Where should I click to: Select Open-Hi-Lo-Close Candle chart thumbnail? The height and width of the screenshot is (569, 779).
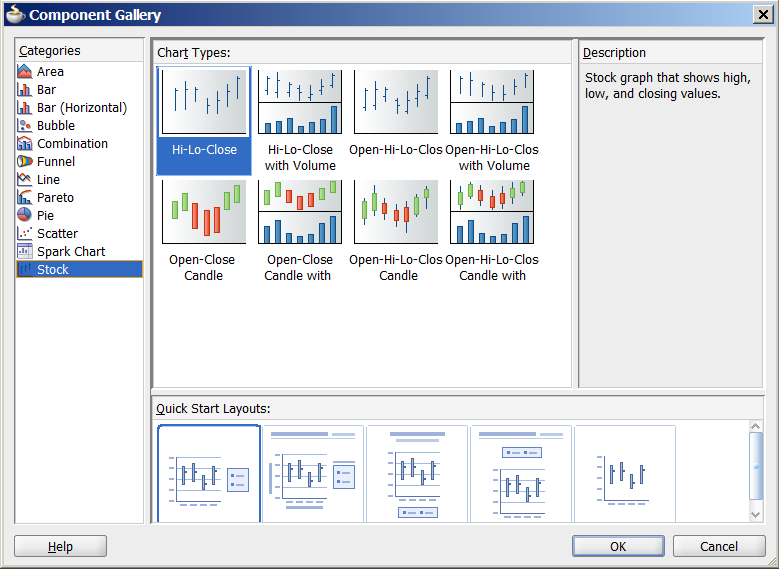pos(396,212)
